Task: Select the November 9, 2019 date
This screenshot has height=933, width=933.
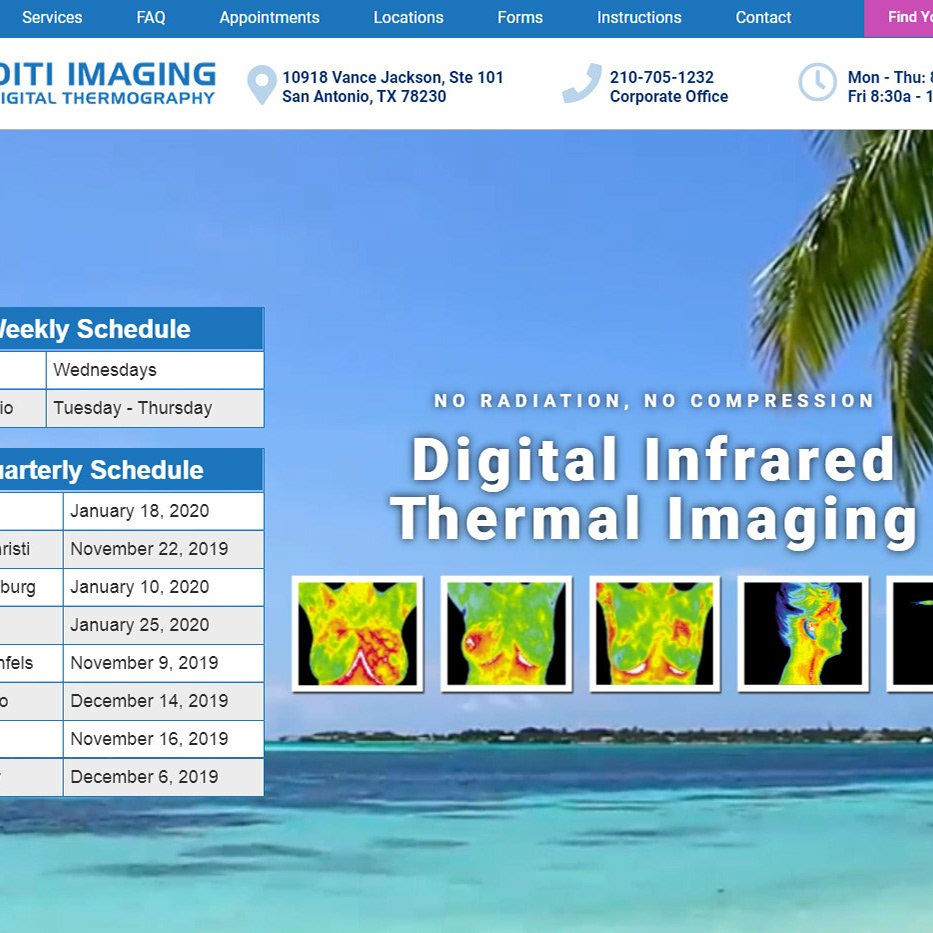Action: click(x=164, y=663)
